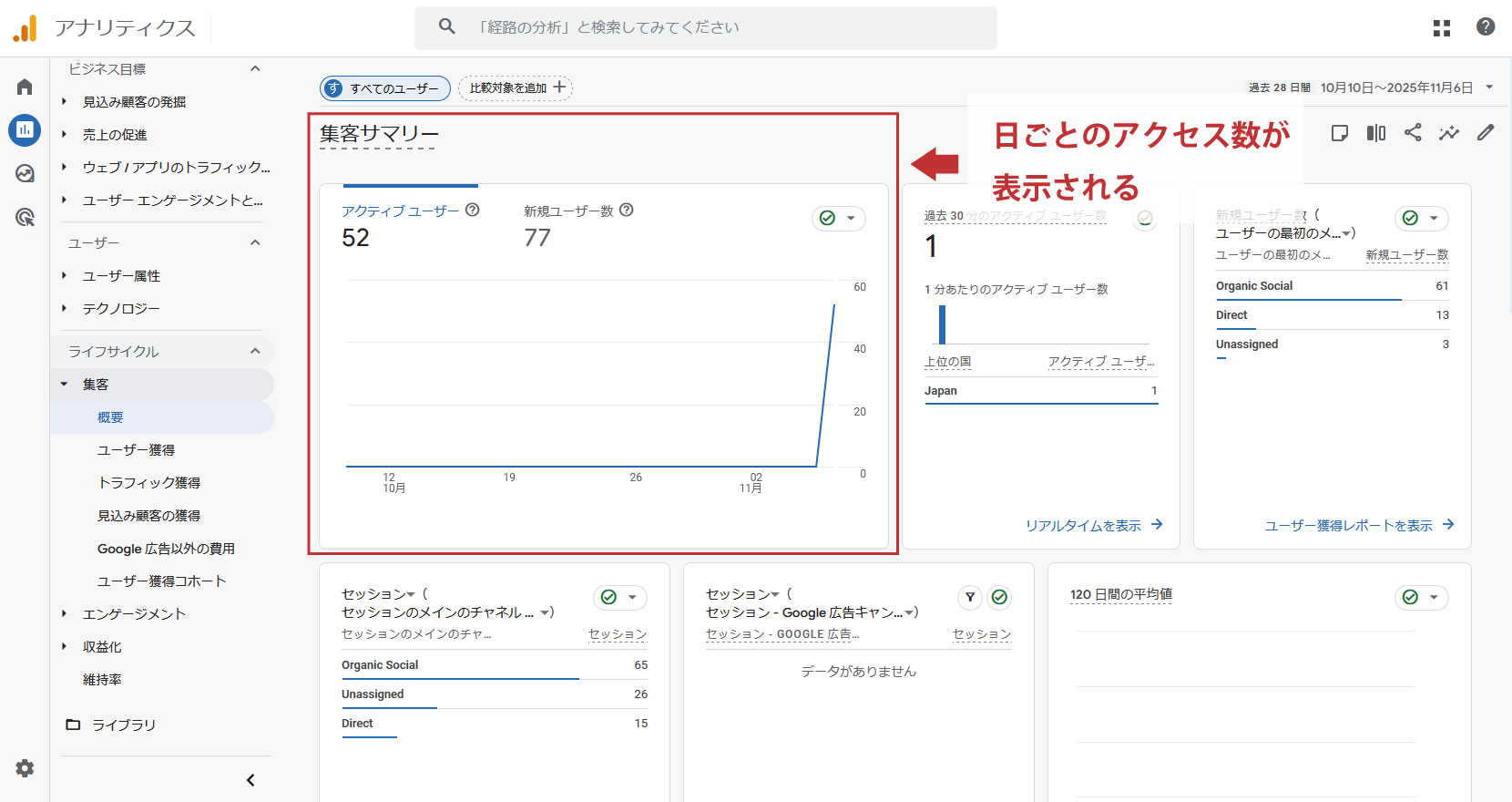Expand the エンゲージメント tree item
The height and width of the screenshot is (802, 1512).
point(64,613)
